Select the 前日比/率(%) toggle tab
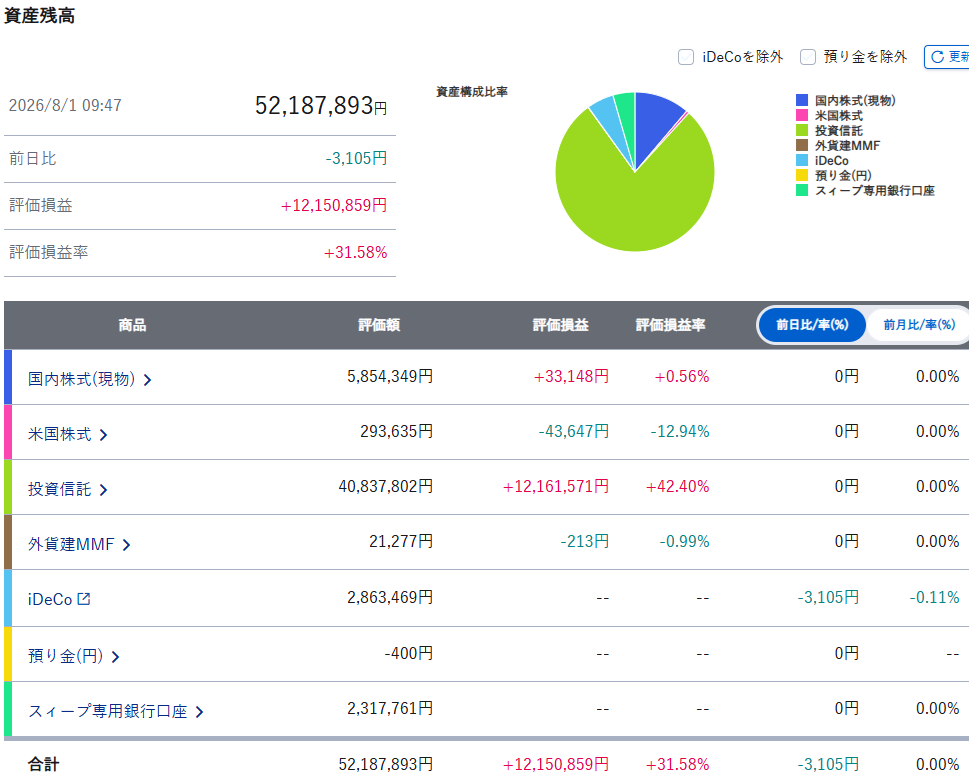The image size is (969, 779). tap(812, 324)
